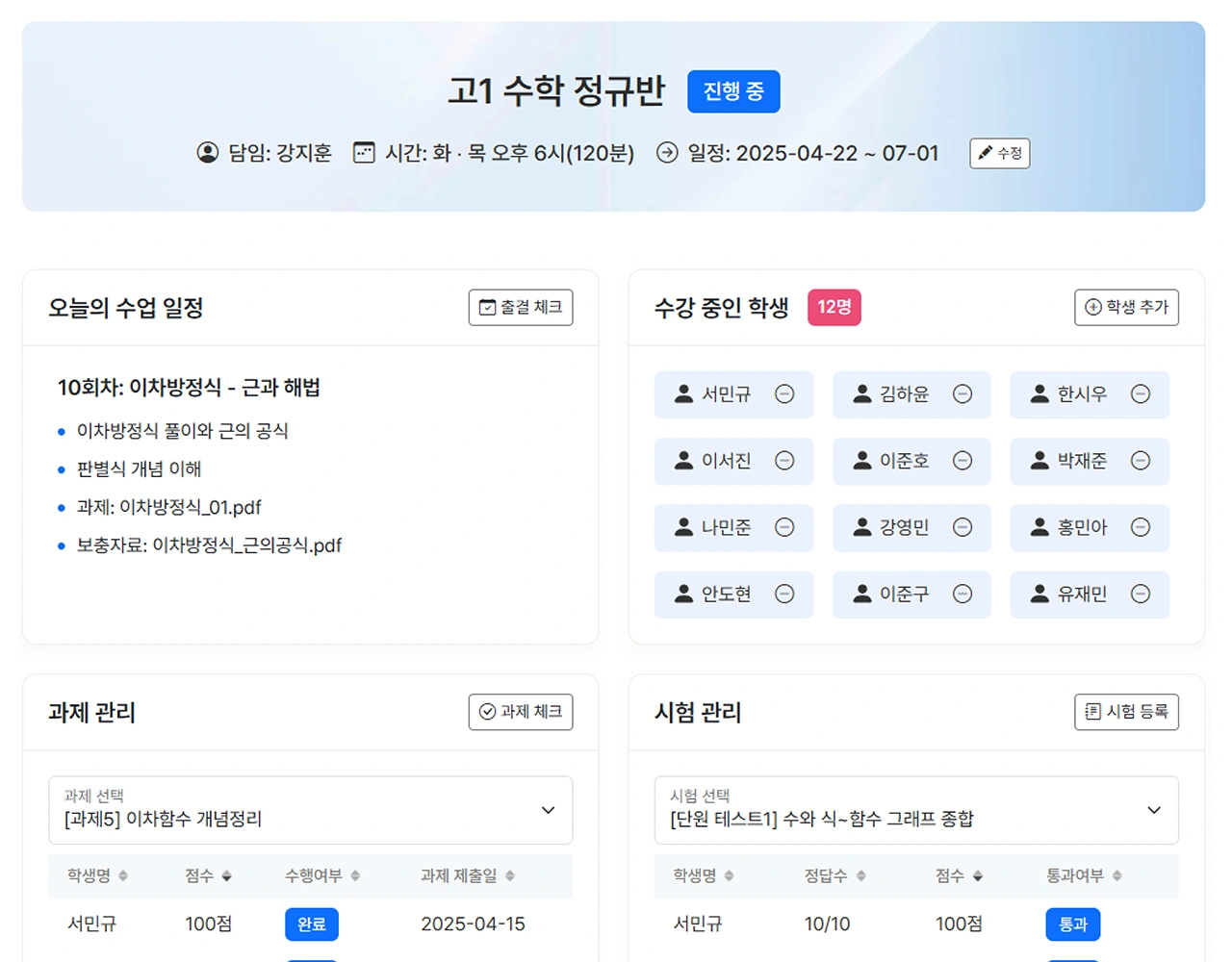Click the 출결 체크 button
The image size is (1232, 962).
[521, 308]
